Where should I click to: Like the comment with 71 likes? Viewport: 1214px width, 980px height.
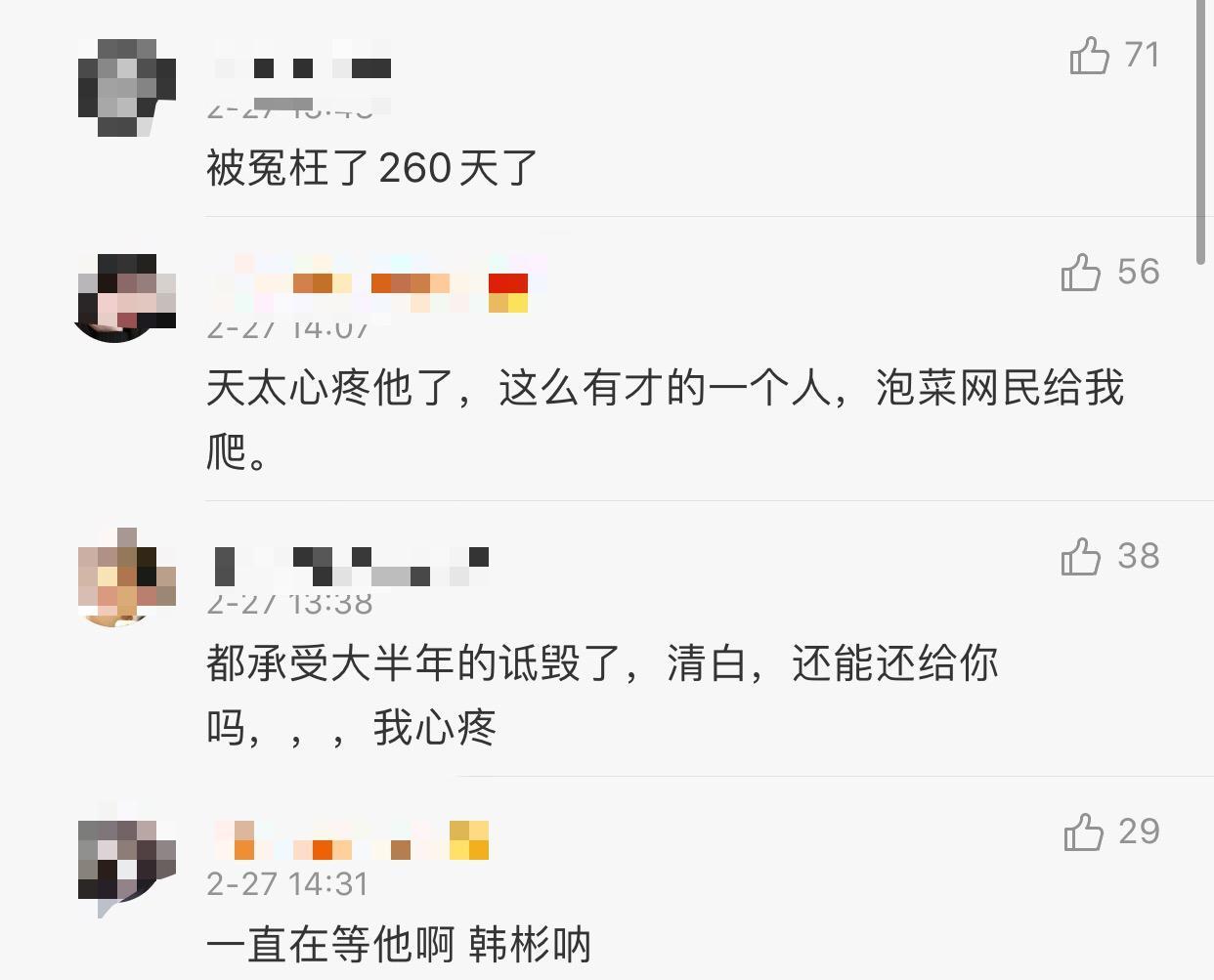pyautogui.click(x=1089, y=55)
